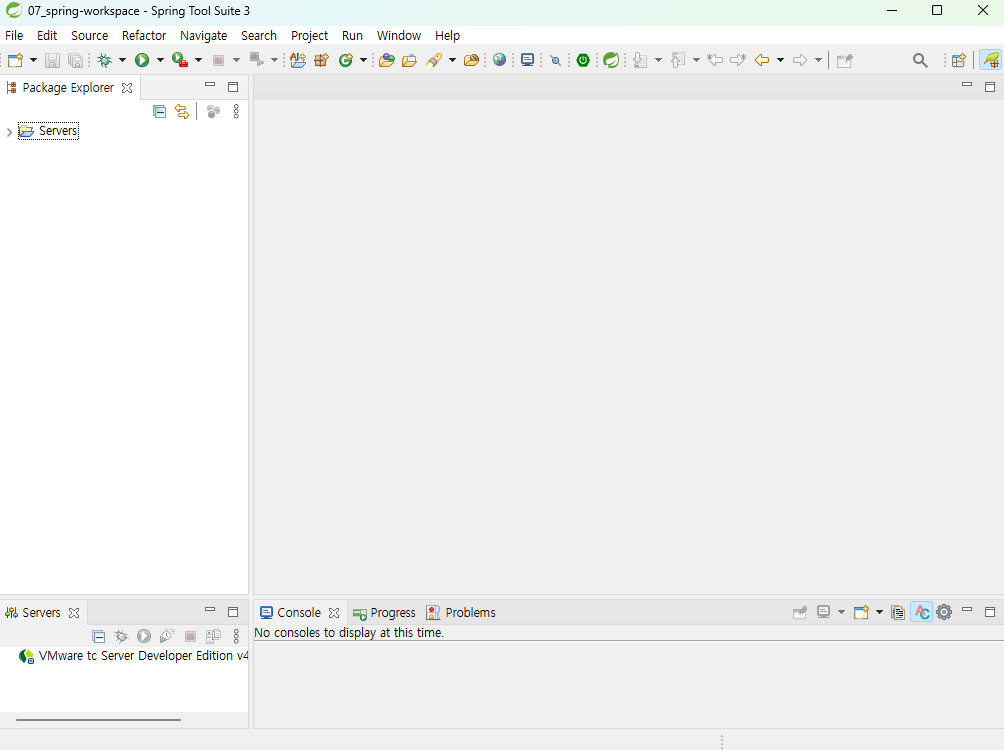Click the magnifier Quick Access search icon
1004x750 pixels.
[x=920, y=60]
